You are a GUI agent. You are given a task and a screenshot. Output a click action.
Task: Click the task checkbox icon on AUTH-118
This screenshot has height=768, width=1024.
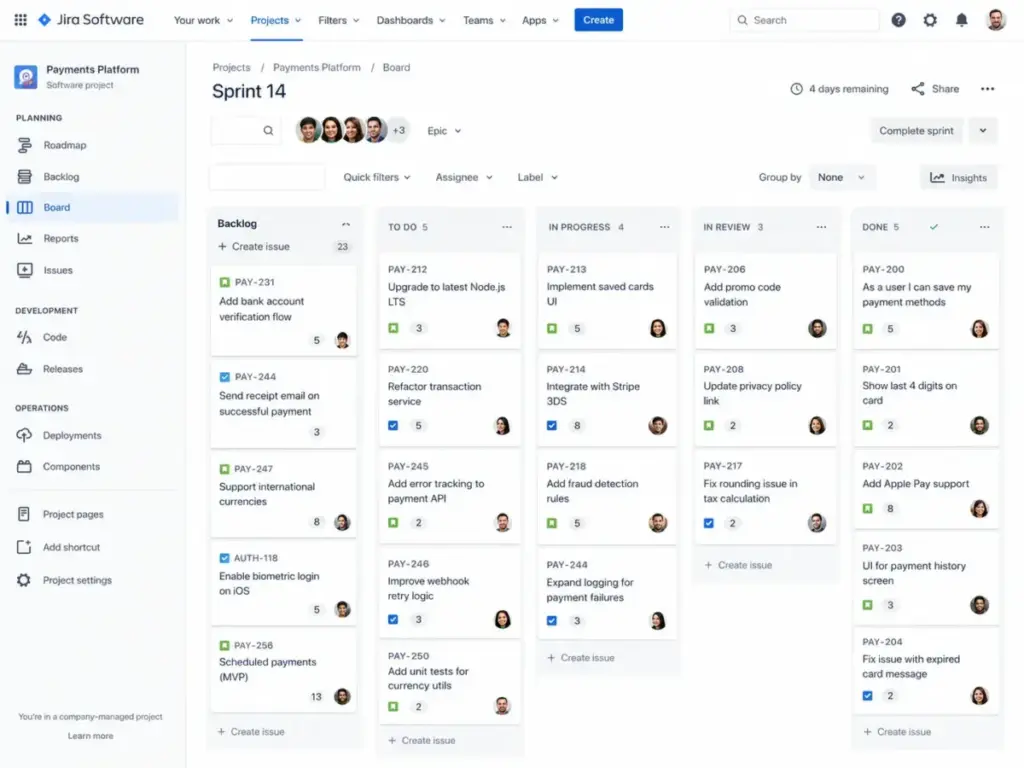[225, 558]
